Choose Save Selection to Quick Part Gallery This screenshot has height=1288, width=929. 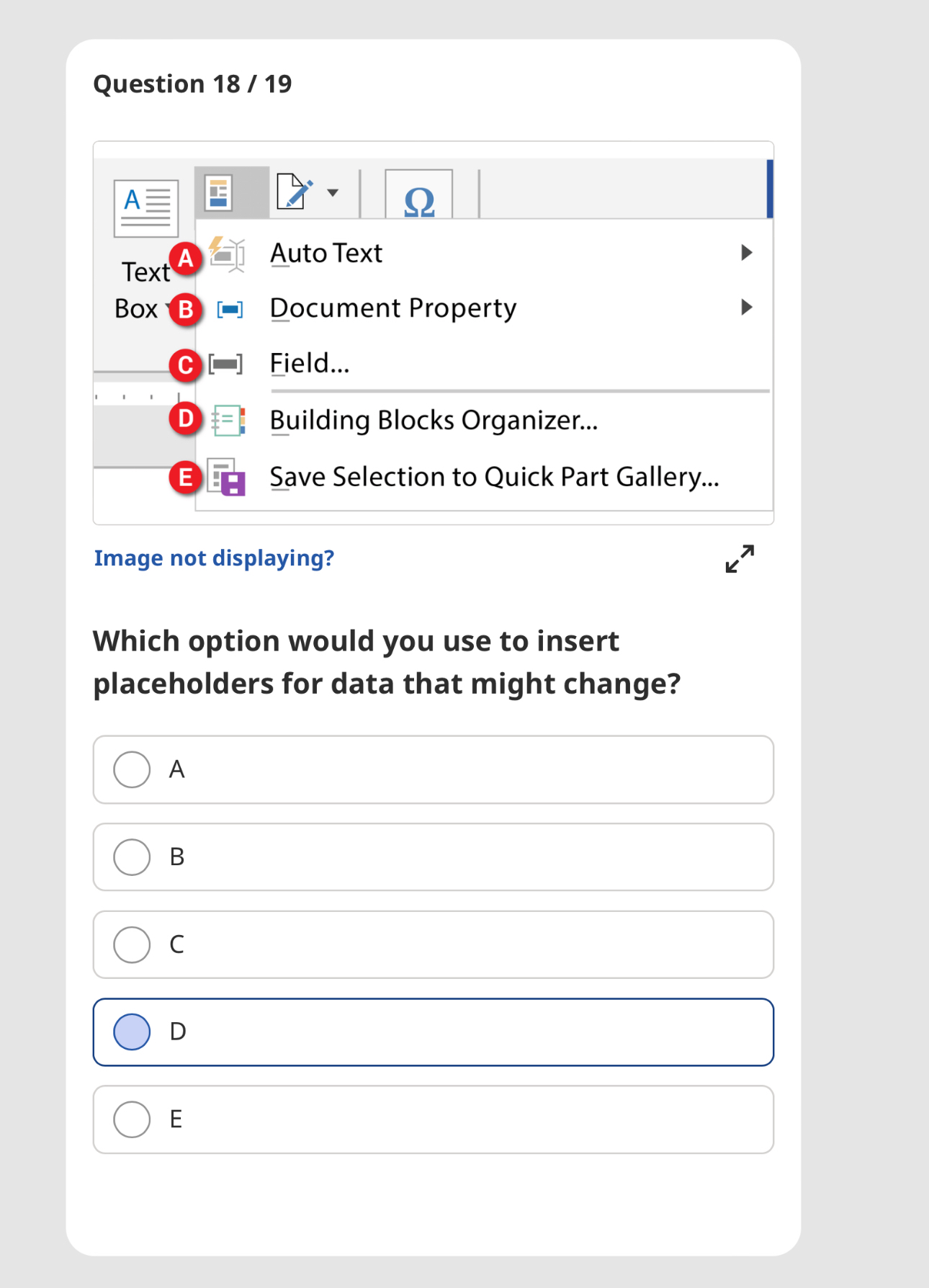(x=494, y=477)
